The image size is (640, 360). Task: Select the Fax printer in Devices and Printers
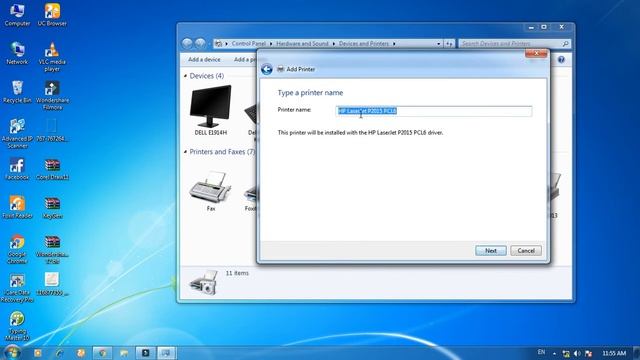(211, 191)
